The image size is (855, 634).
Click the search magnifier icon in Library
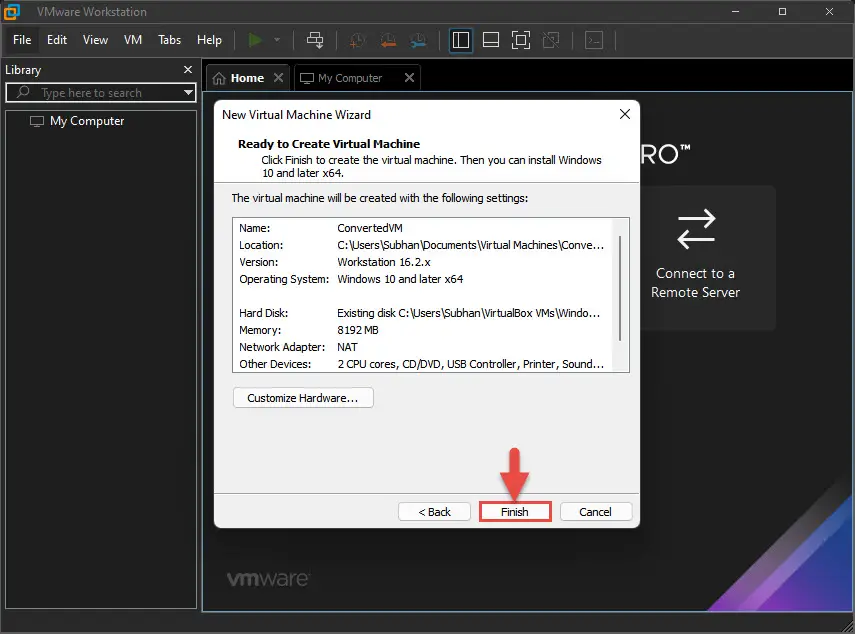(x=23, y=92)
